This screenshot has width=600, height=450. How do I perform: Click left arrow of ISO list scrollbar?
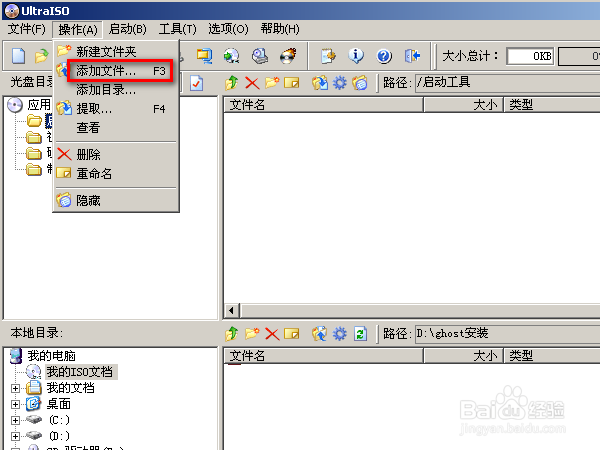tap(231, 311)
